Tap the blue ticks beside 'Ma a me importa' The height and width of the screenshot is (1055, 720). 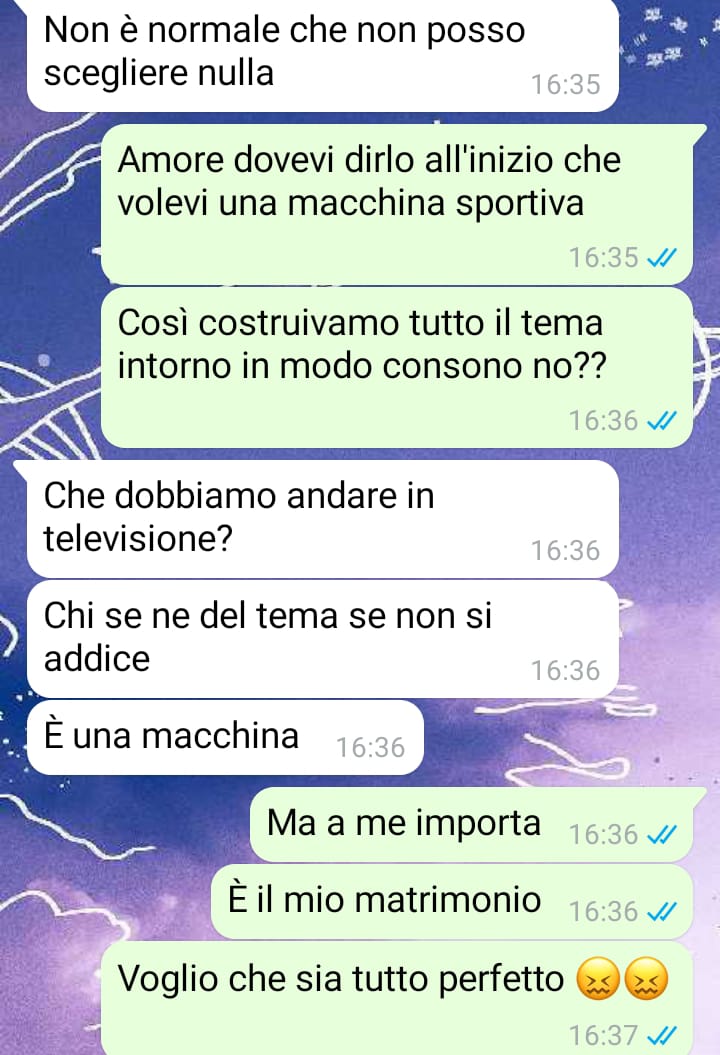click(661, 835)
